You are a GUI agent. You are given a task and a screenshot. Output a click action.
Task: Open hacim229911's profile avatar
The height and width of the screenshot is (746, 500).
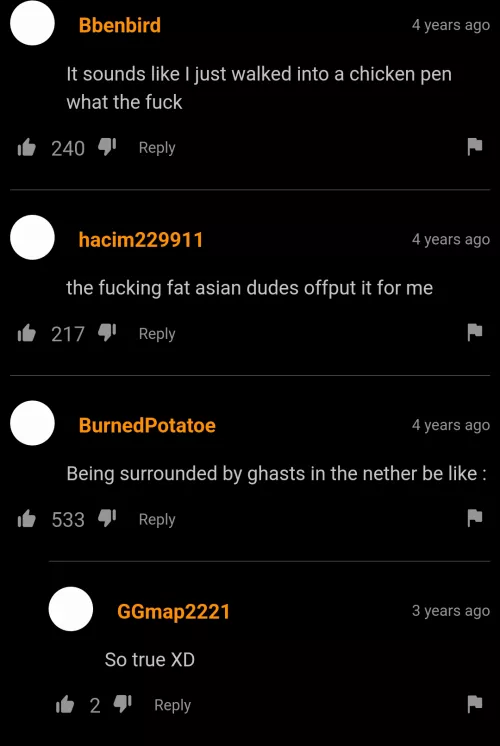(x=32, y=237)
